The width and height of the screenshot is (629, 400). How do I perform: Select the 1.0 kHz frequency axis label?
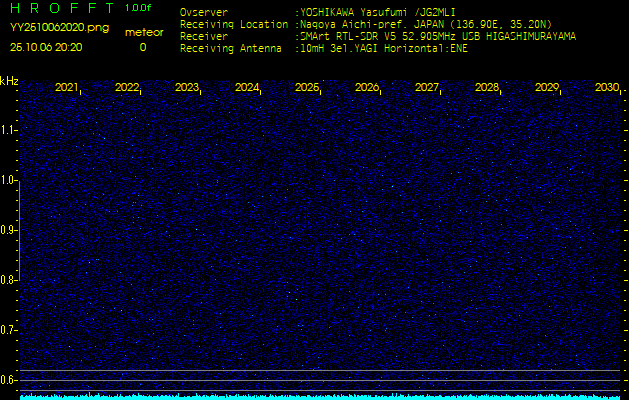pos(9,180)
